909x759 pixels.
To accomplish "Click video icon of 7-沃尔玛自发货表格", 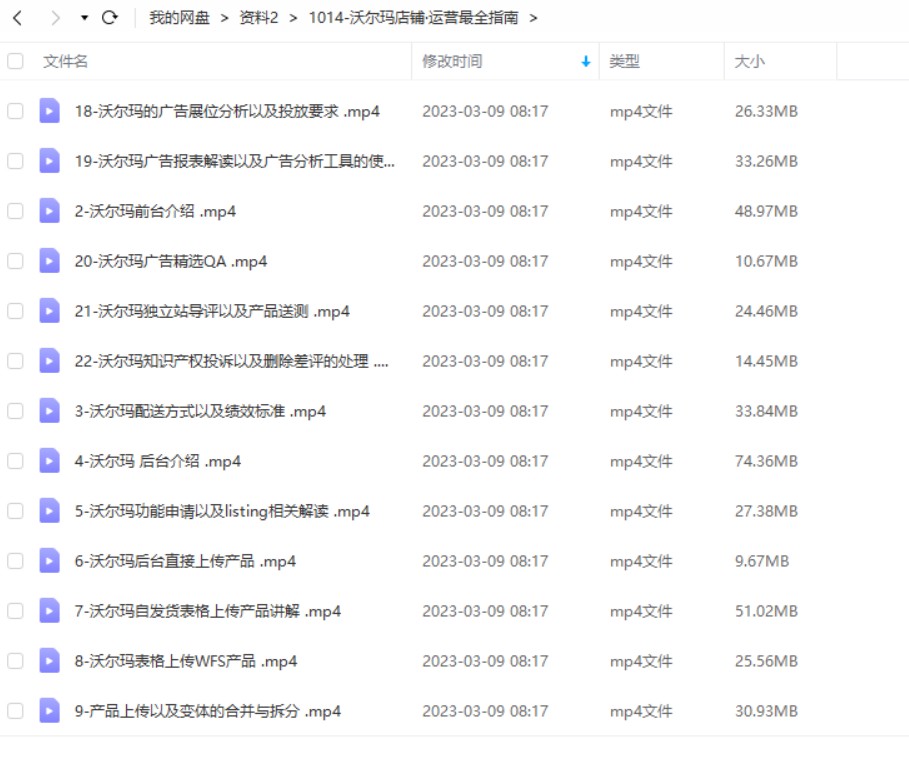I will 49,611.
